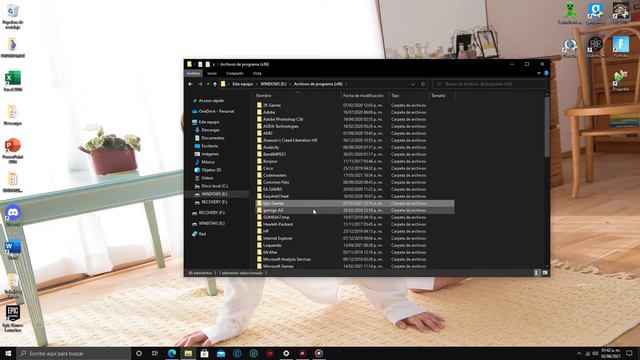Click the folder icon next to 2K Games
The height and width of the screenshot is (360, 640).
click(x=259, y=105)
